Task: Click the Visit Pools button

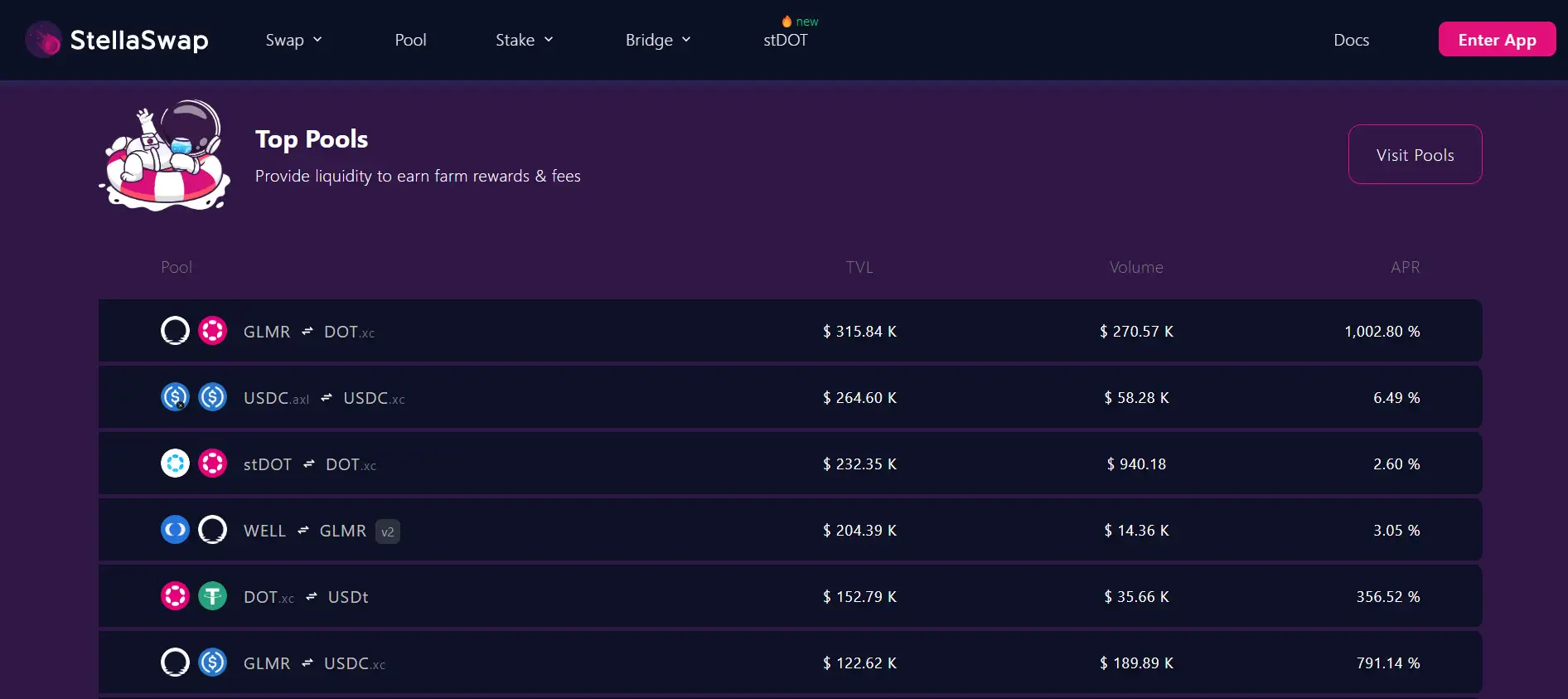Action: tap(1415, 155)
